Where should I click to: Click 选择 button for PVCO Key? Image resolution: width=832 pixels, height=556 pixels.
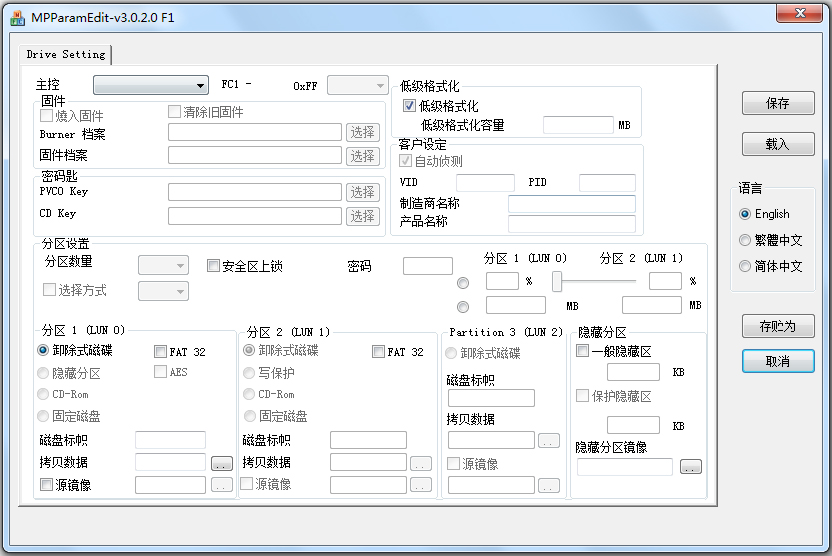pos(363,192)
